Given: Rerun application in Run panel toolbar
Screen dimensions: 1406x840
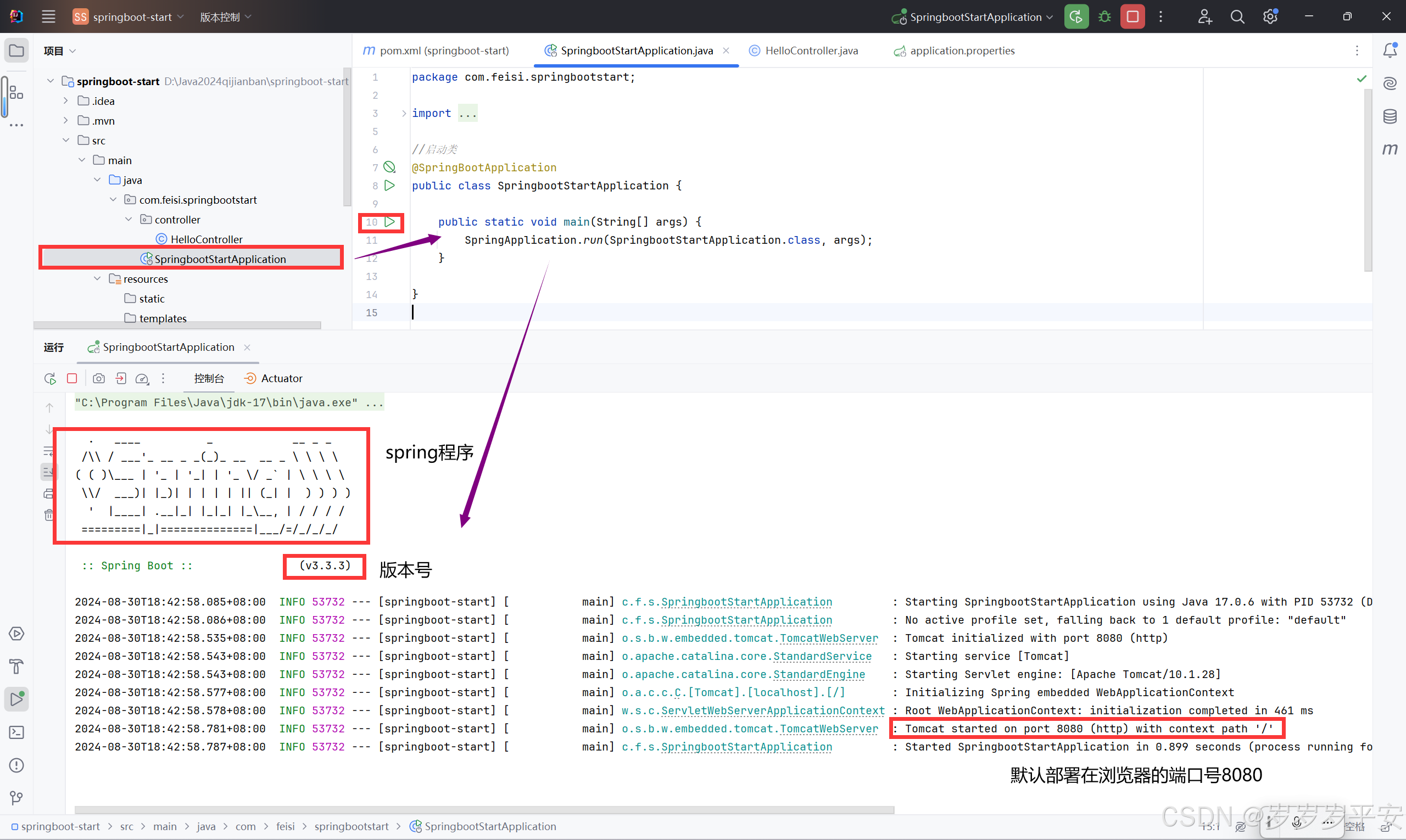Looking at the screenshot, I should click(50, 378).
